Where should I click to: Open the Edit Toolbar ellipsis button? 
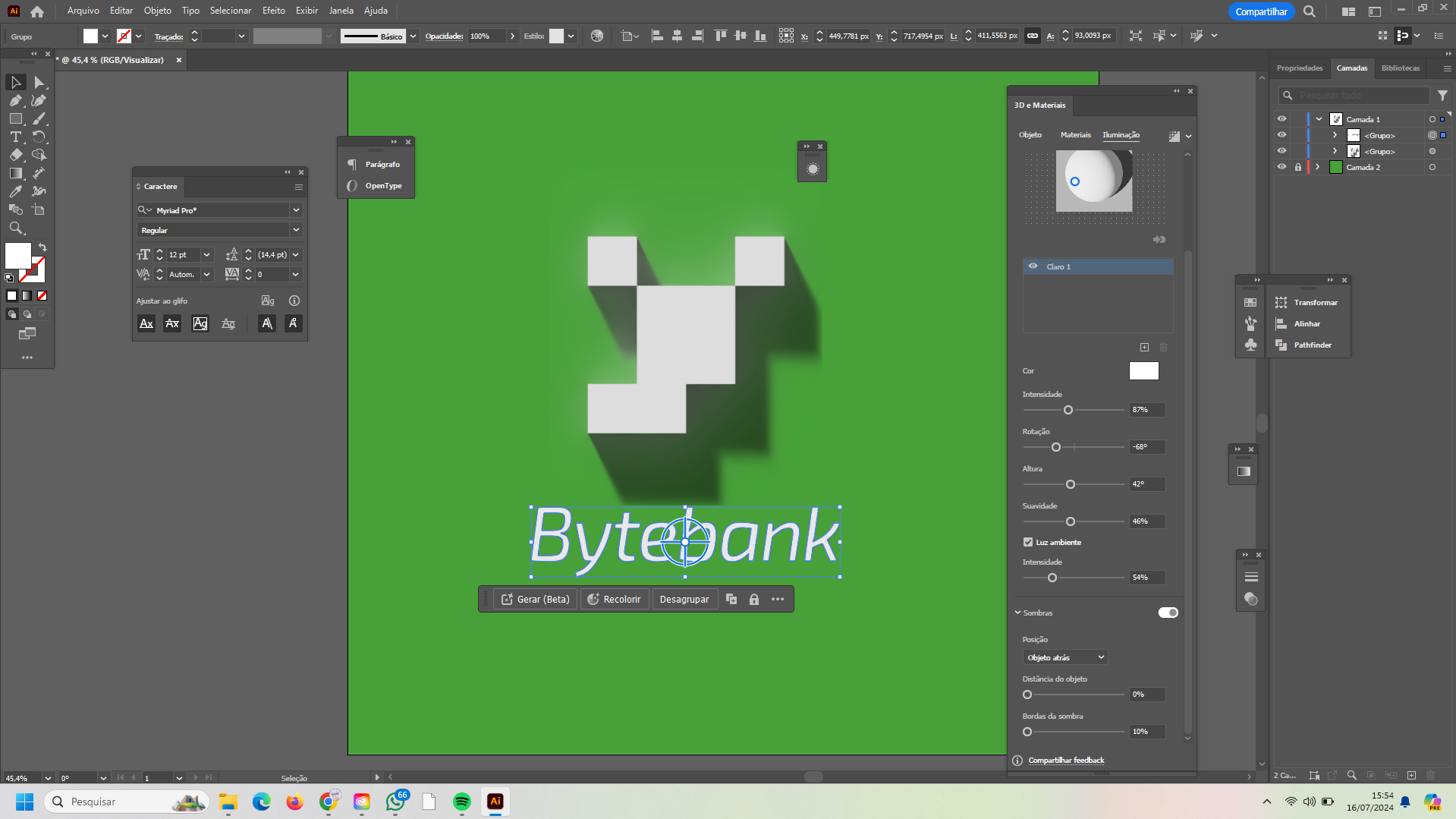27,358
